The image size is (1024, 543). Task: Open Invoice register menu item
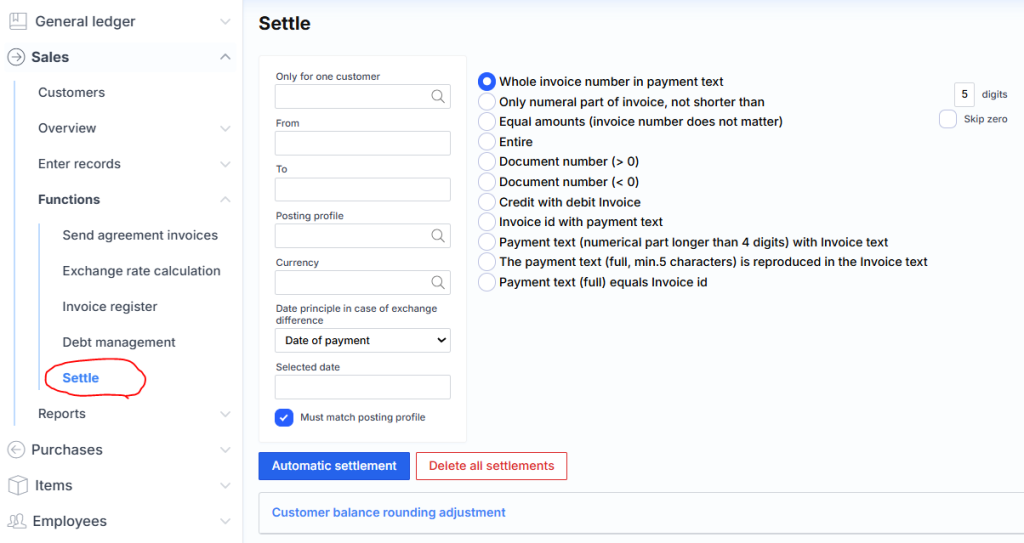[110, 307]
